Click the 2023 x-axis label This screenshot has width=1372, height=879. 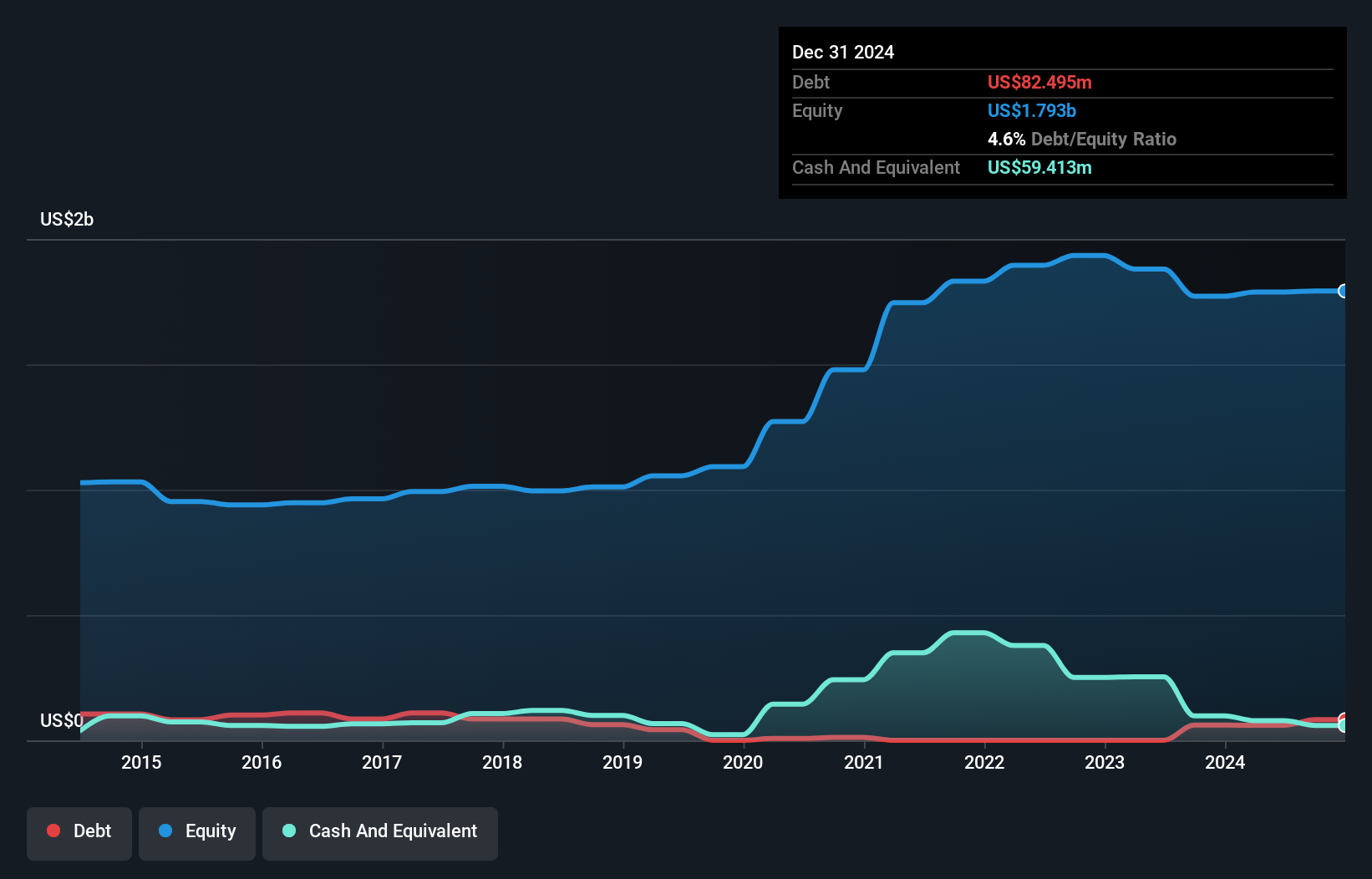click(x=1105, y=762)
